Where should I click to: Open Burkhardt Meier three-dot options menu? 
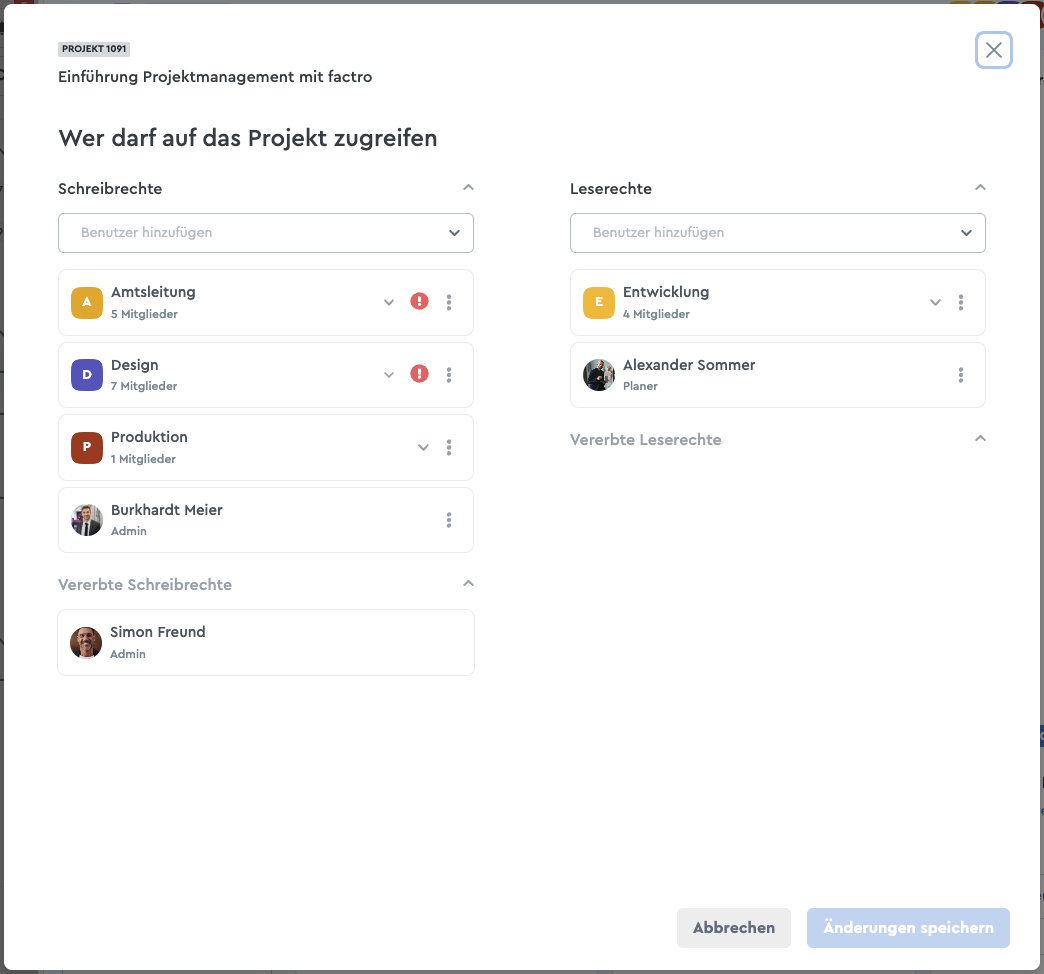(x=449, y=520)
